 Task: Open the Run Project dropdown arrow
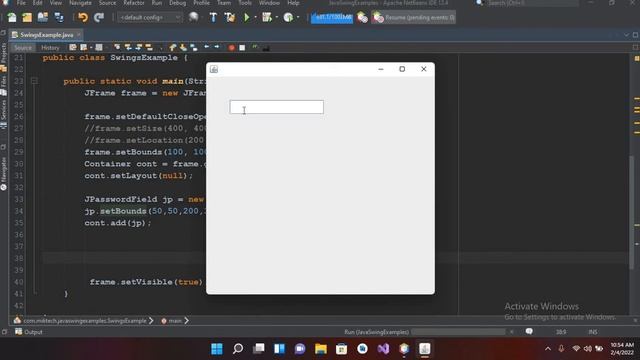(x=256, y=18)
